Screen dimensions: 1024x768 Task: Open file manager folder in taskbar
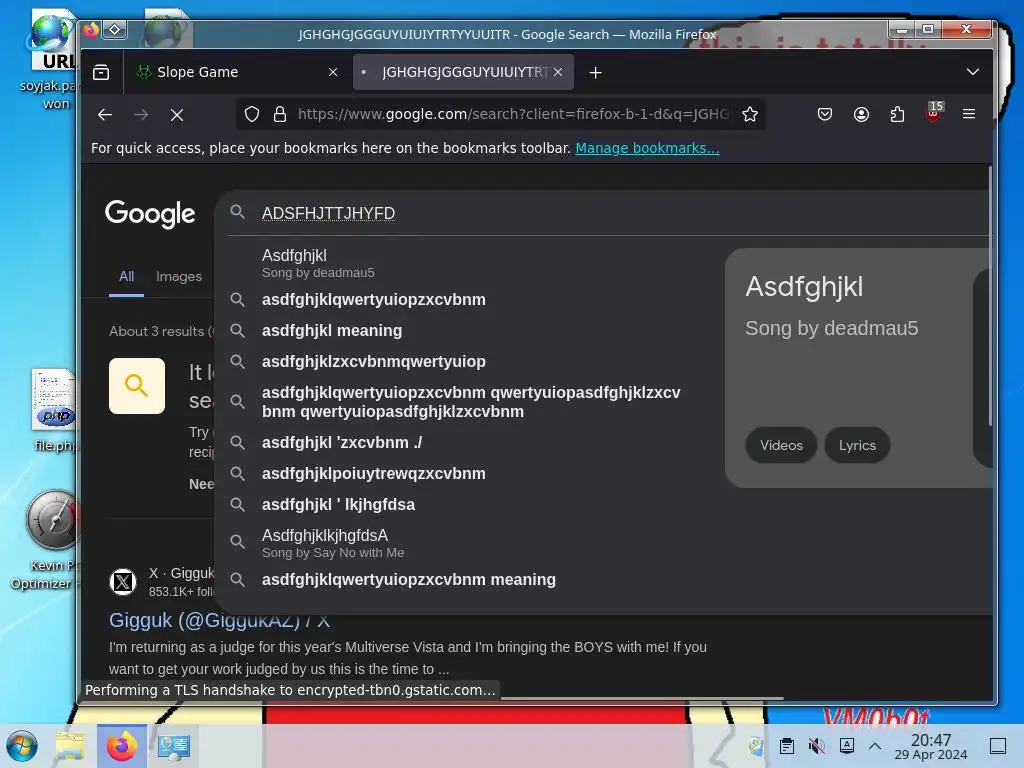point(70,746)
